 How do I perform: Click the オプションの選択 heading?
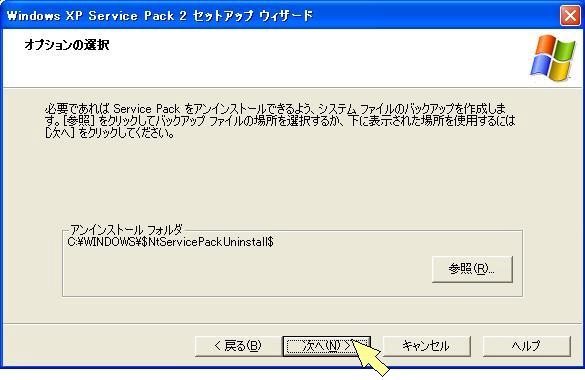click(x=67, y=45)
